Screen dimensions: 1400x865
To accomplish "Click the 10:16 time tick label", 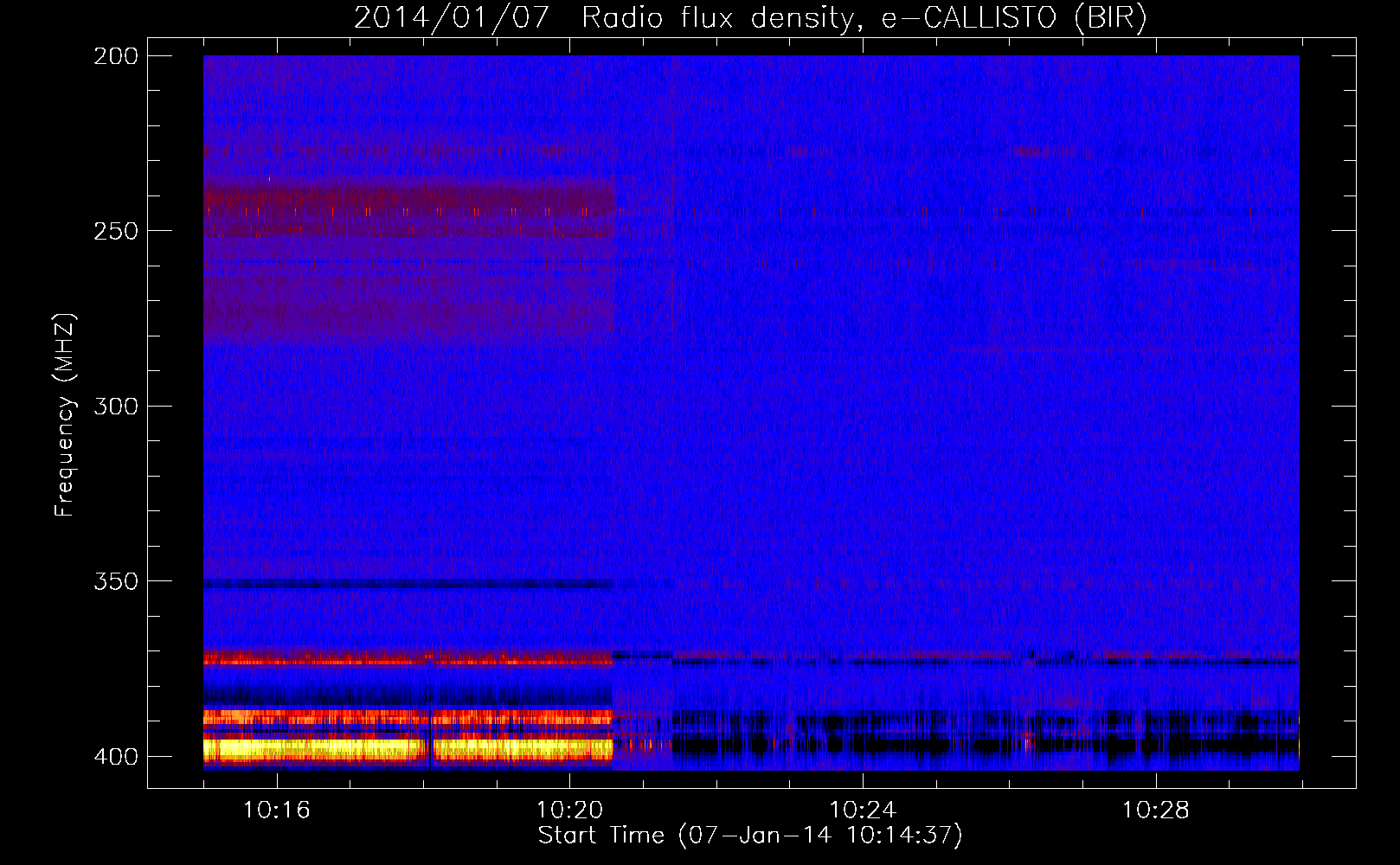I will pyautogui.click(x=277, y=811).
